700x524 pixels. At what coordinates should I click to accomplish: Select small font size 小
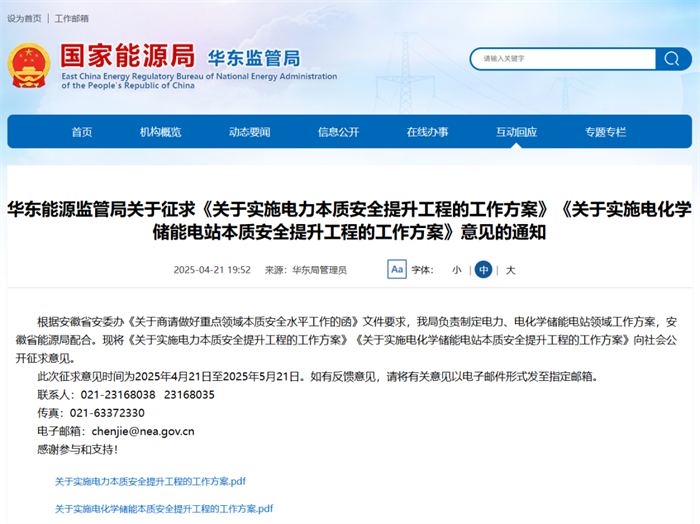point(456,270)
